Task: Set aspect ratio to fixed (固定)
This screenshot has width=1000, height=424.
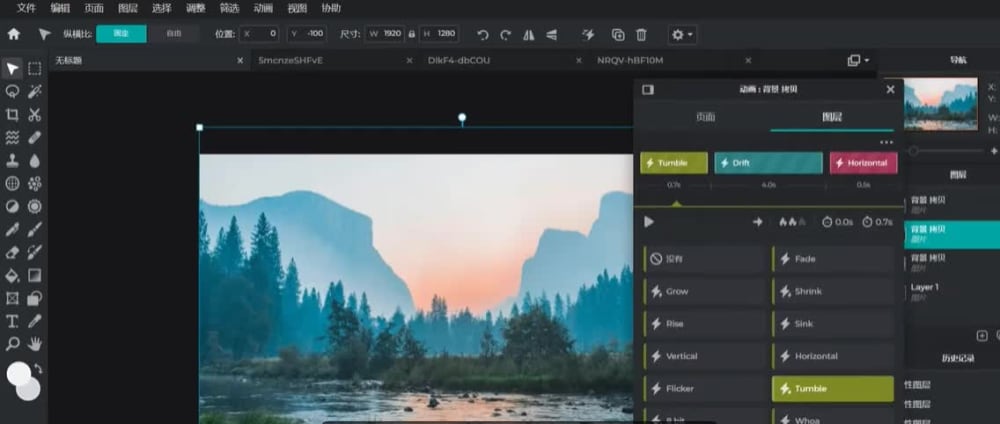Action: pyautogui.click(x=121, y=34)
